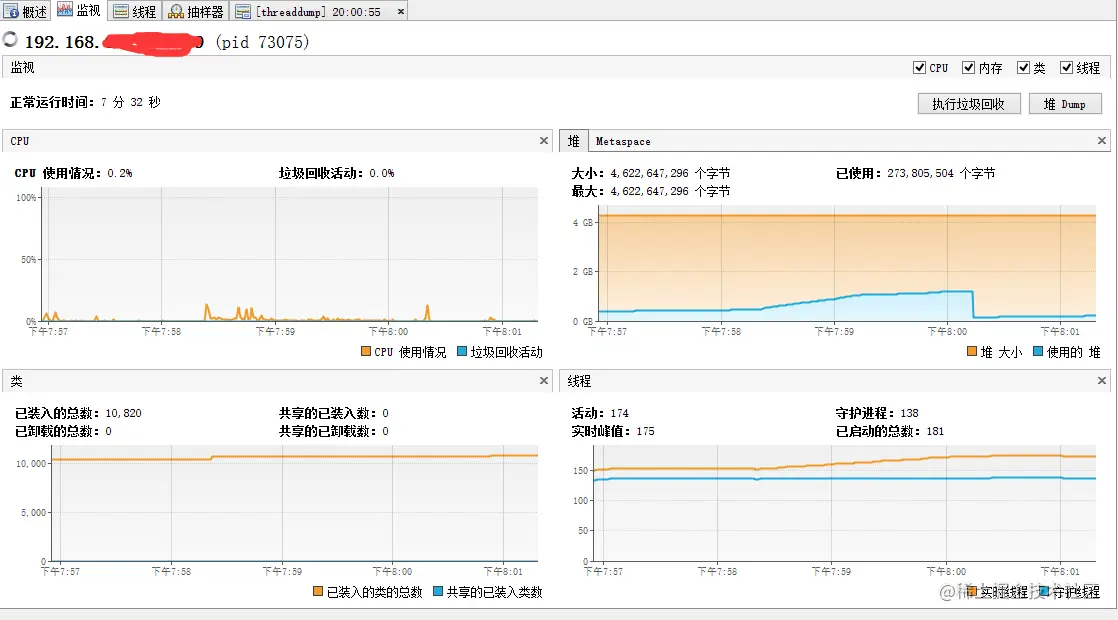Click the 共享的已装入数 0 value
The height and width of the screenshot is (620, 1118).
pyautogui.click(x=385, y=413)
